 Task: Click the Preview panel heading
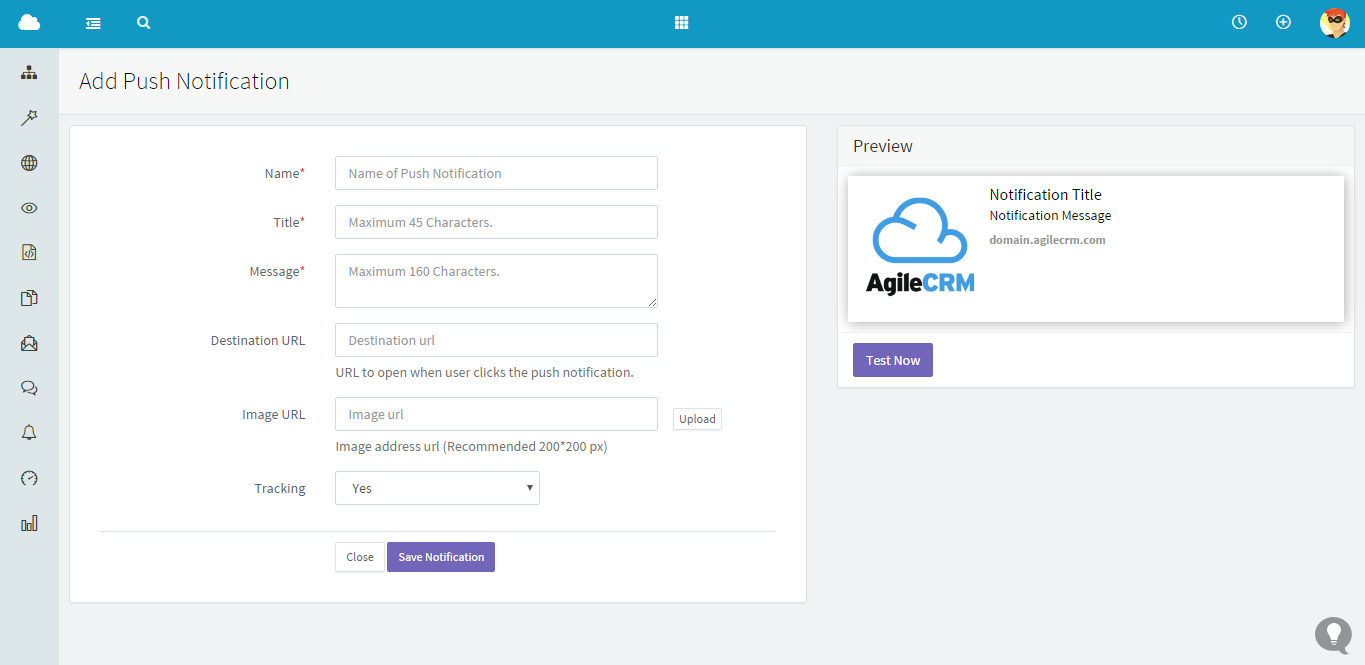click(x=883, y=146)
